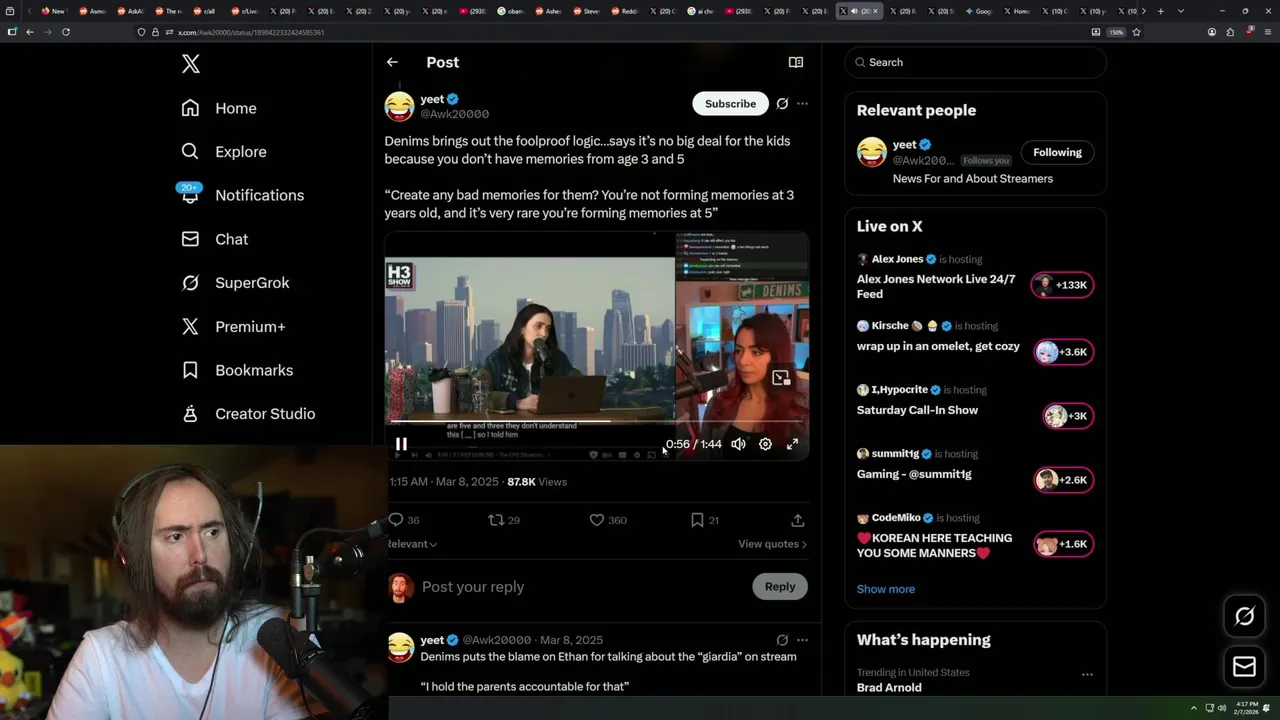The width and height of the screenshot is (1280, 720).
Task: Open Bookmarks in the X sidebar
Action: pyautogui.click(x=237, y=370)
